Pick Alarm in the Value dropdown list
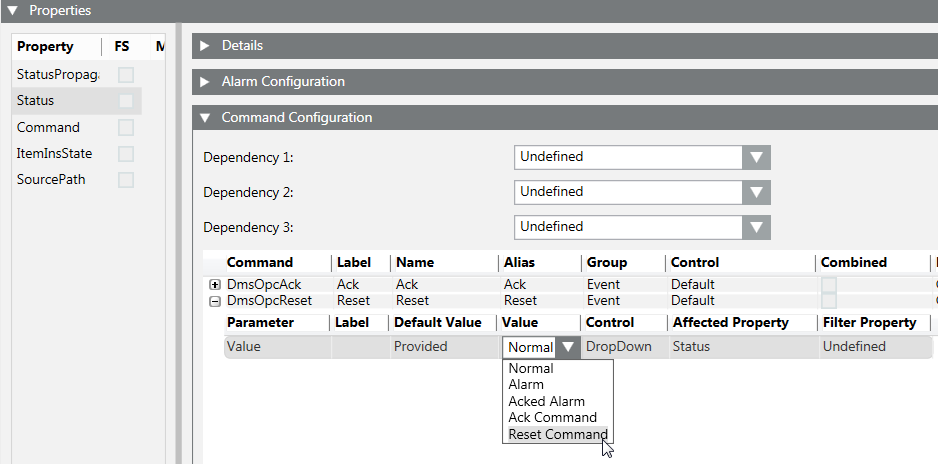The width and height of the screenshot is (938, 464). [x=526, y=384]
